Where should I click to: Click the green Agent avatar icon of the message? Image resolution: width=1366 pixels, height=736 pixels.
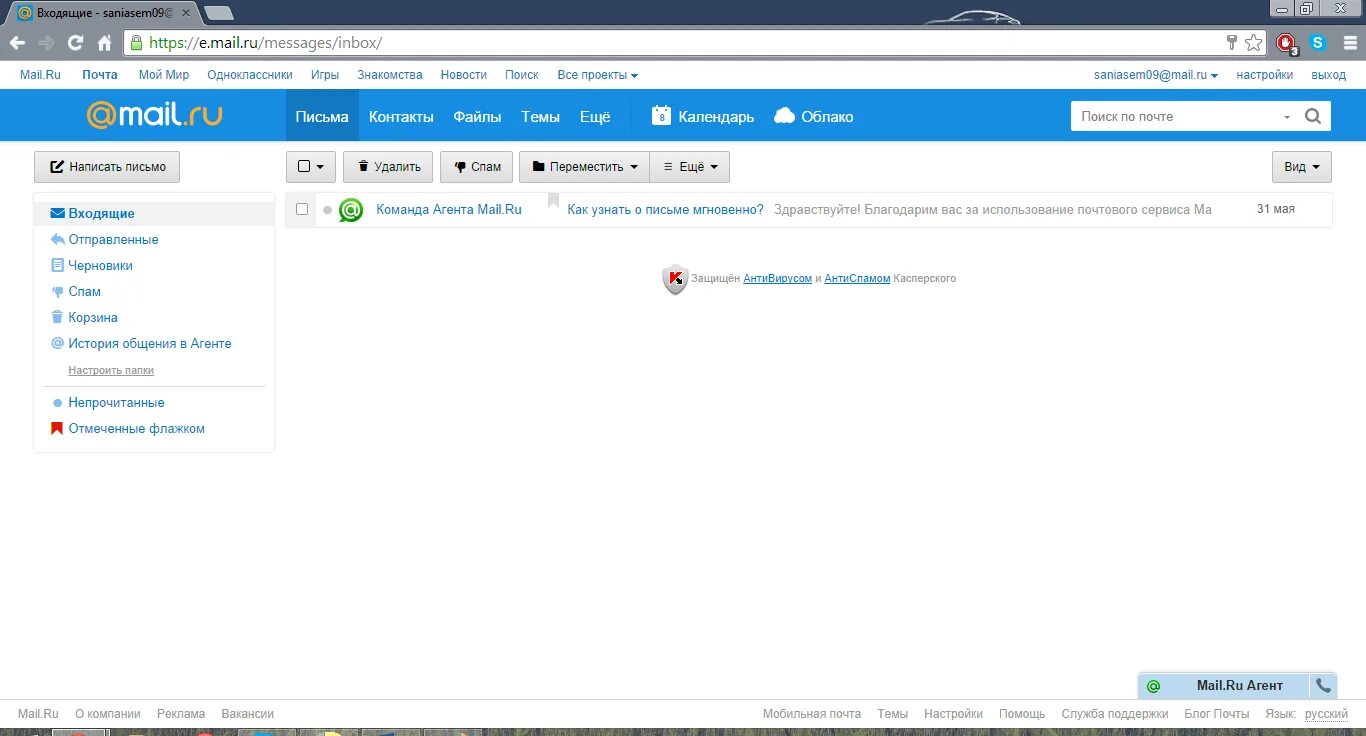point(351,210)
